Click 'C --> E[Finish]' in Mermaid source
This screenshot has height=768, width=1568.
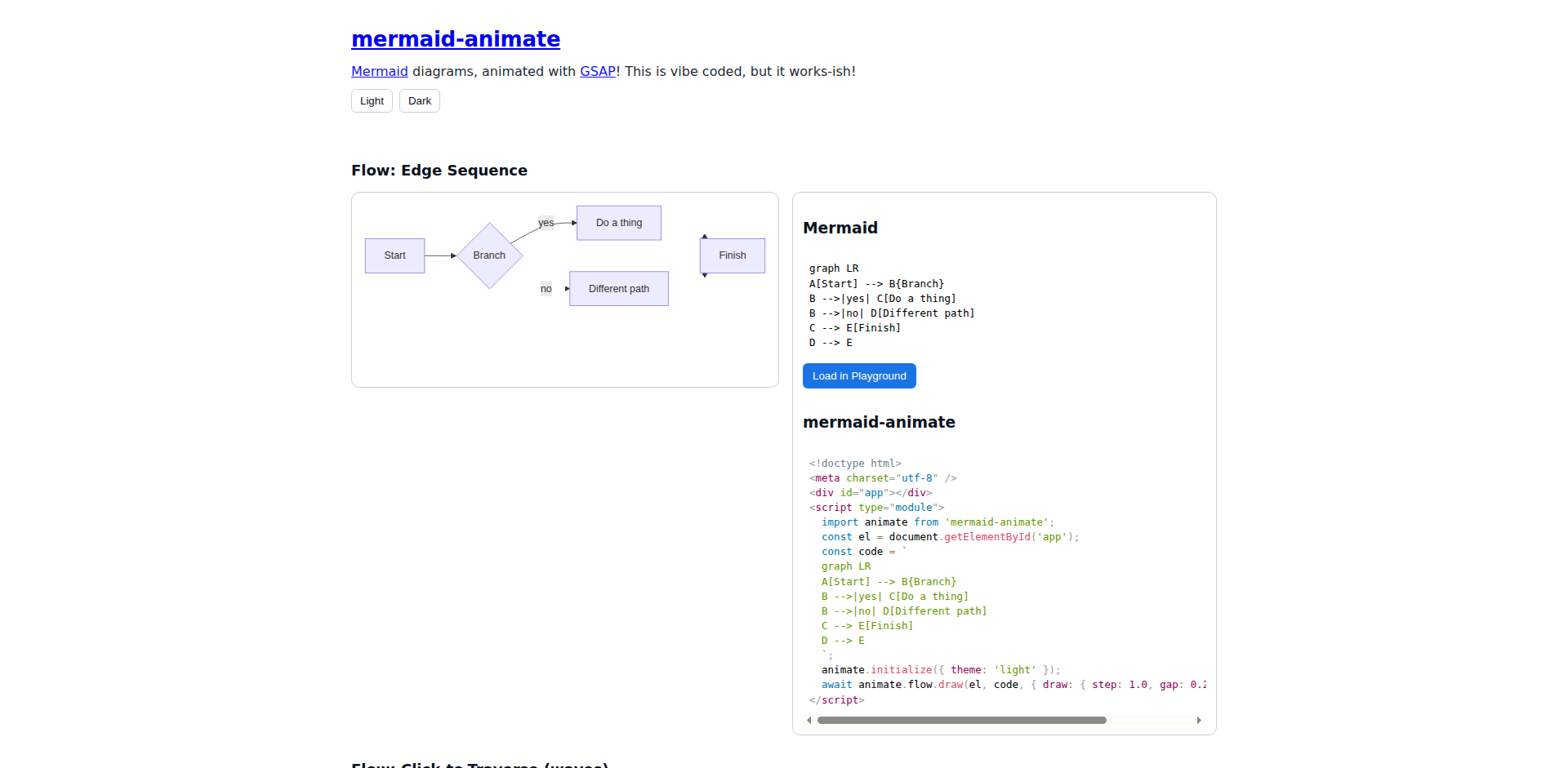855,328
